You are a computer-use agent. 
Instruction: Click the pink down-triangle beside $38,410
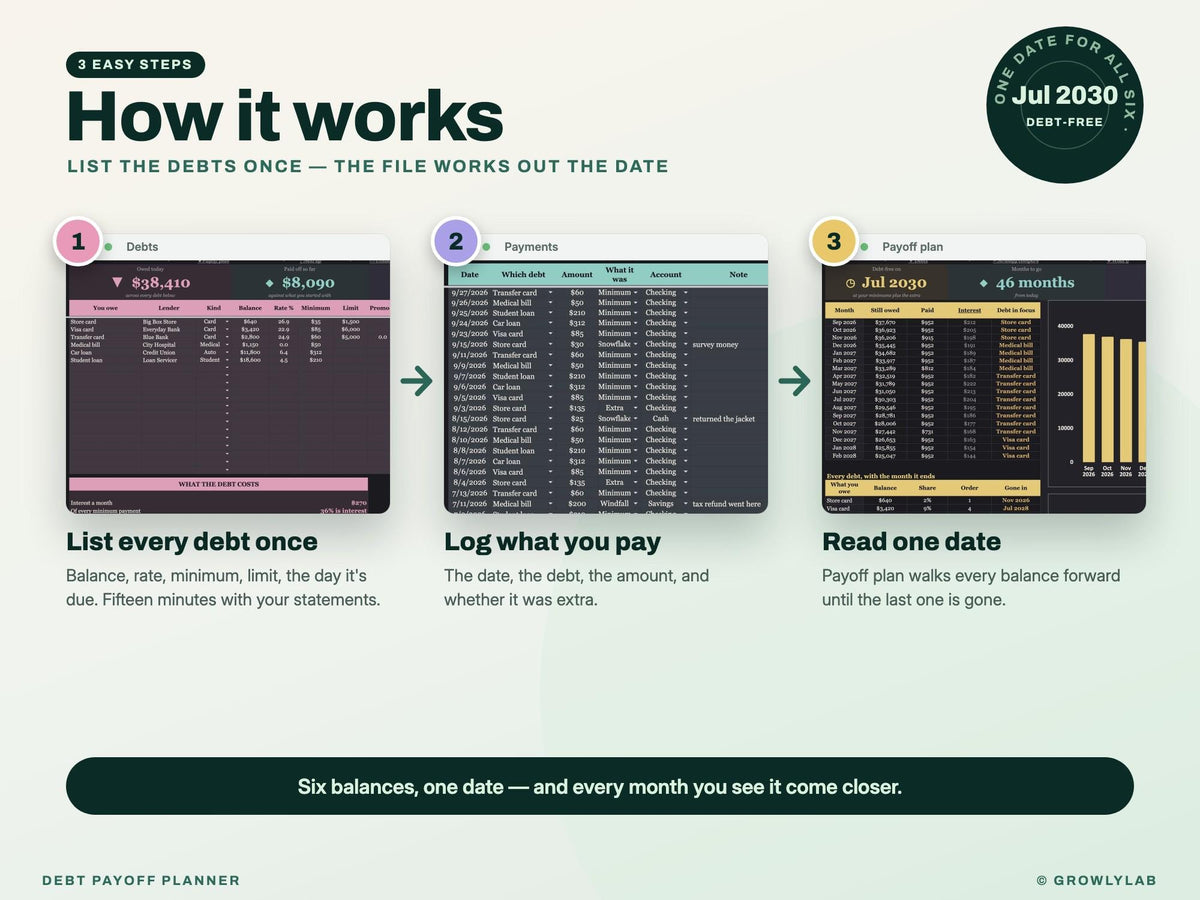click(118, 283)
